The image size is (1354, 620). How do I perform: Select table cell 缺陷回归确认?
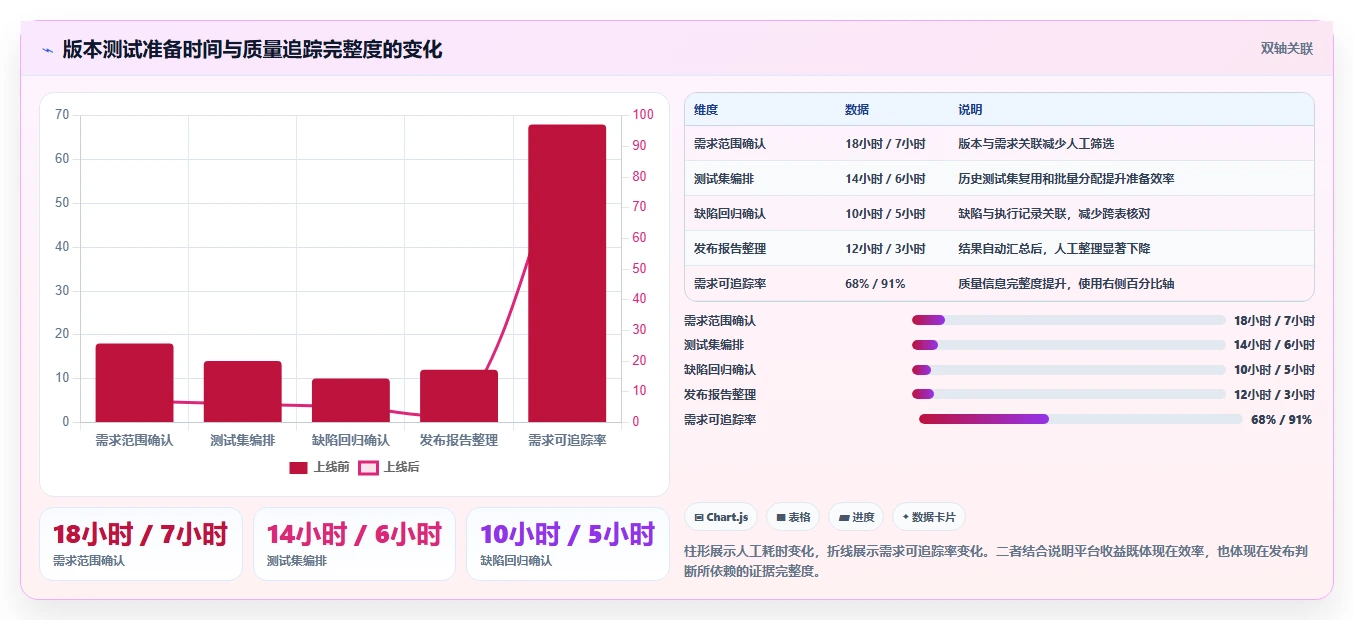[730, 214]
